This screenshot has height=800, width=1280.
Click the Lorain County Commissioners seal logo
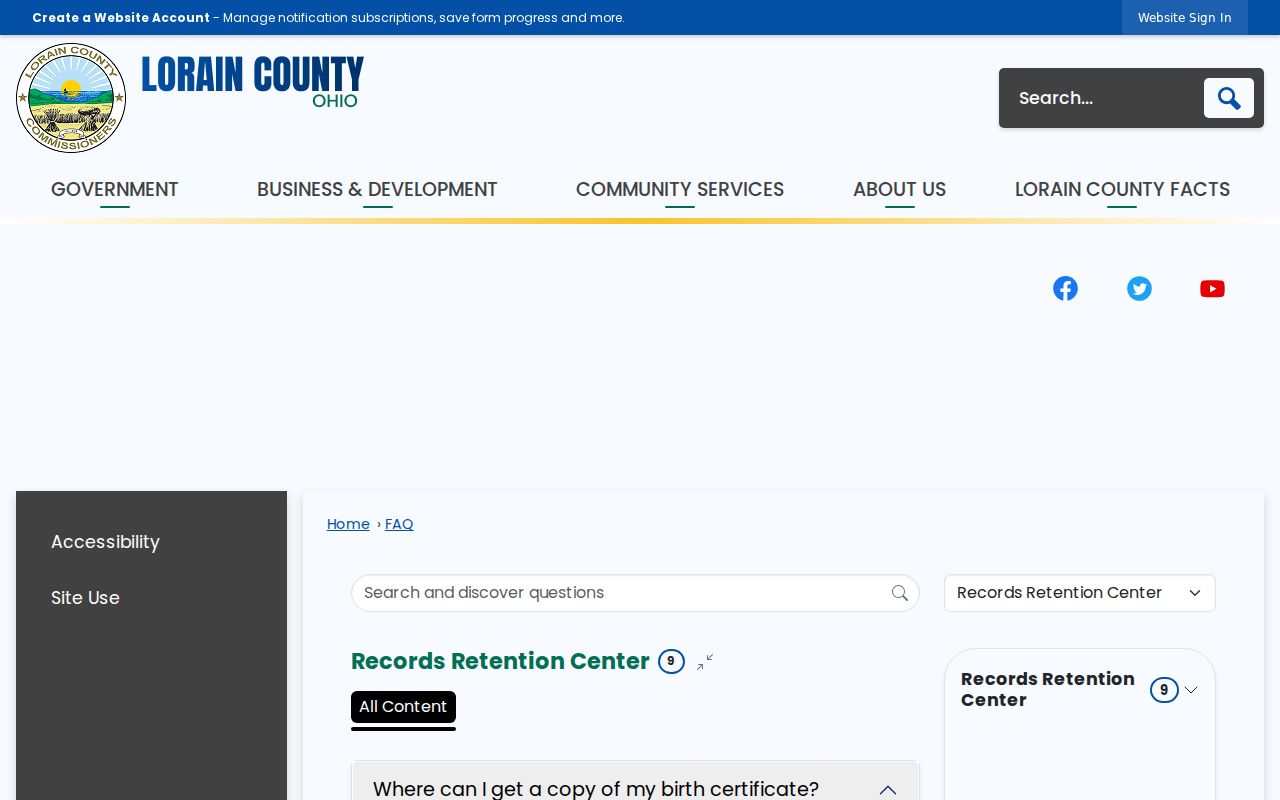click(x=71, y=98)
